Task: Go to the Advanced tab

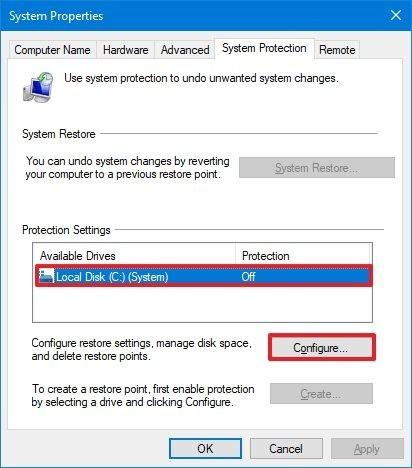Action: 185,50
